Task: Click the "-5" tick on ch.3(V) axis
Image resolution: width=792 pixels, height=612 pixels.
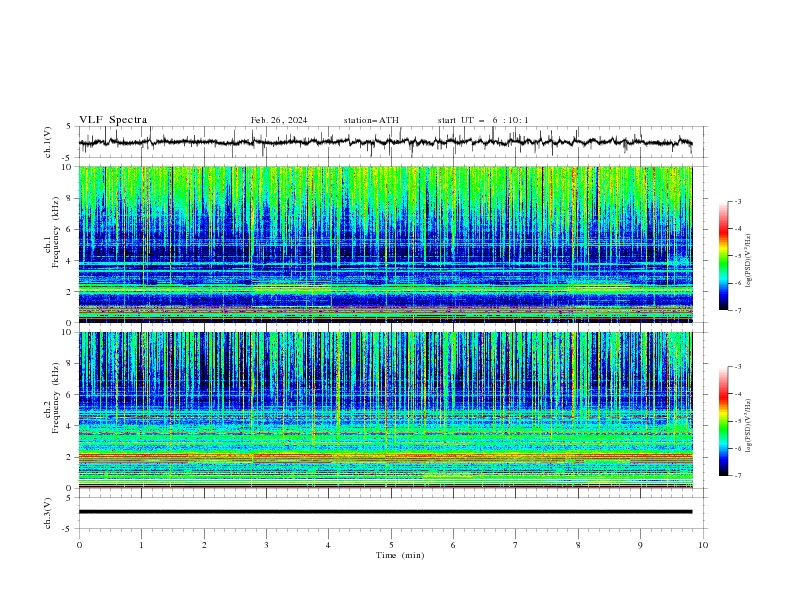Action: (x=67, y=529)
